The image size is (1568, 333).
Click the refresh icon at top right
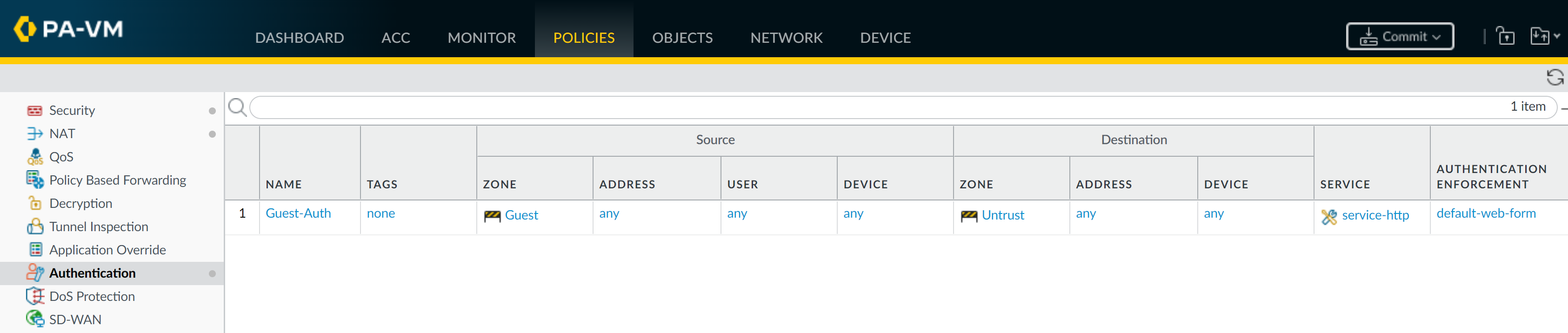pyautogui.click(x=1555, y=77)
